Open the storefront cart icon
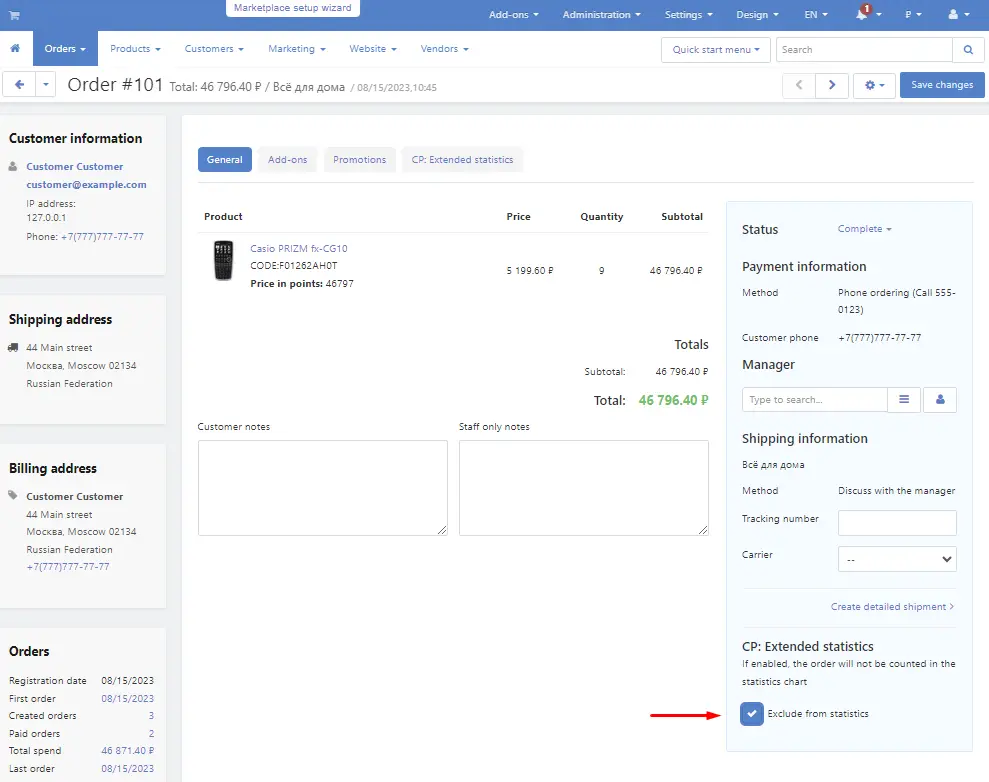989x782 pixels. pyautogui.click(x=14, y=15)
